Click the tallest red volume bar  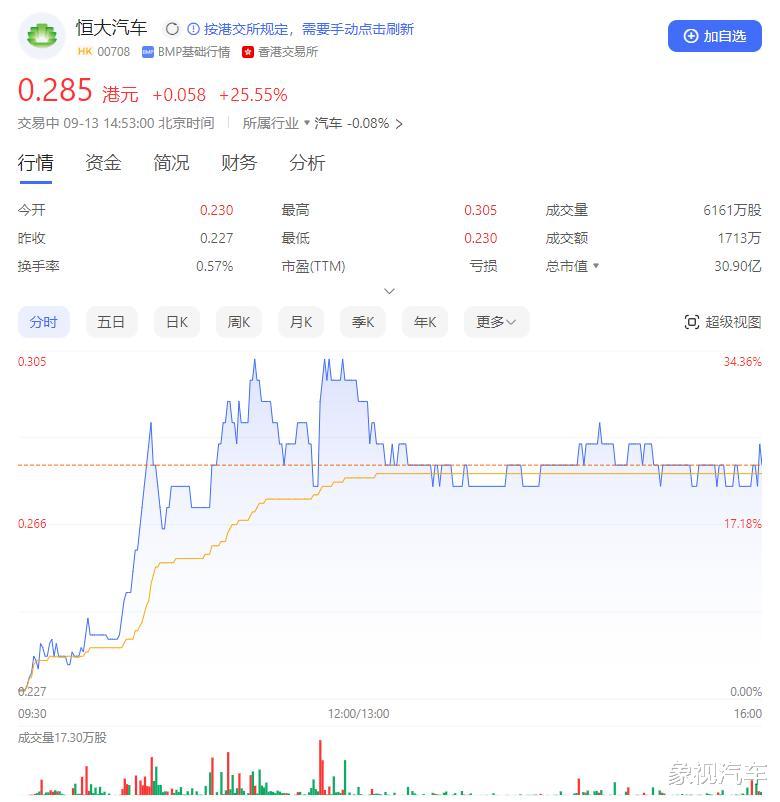point(321,767)
